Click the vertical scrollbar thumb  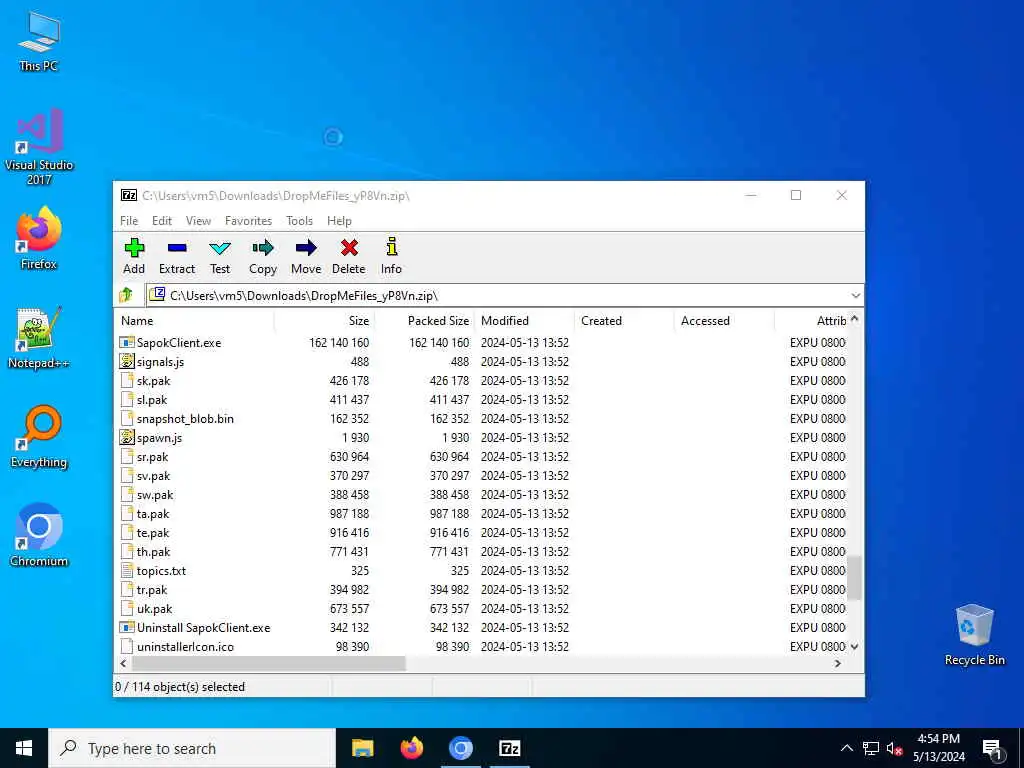click(x=854, y=577)
